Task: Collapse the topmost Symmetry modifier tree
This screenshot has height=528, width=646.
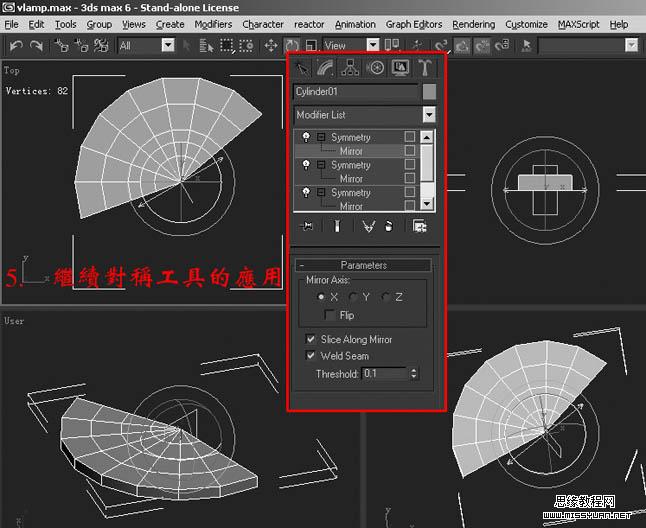Action: pyautogui.click(x=321, y=137)
